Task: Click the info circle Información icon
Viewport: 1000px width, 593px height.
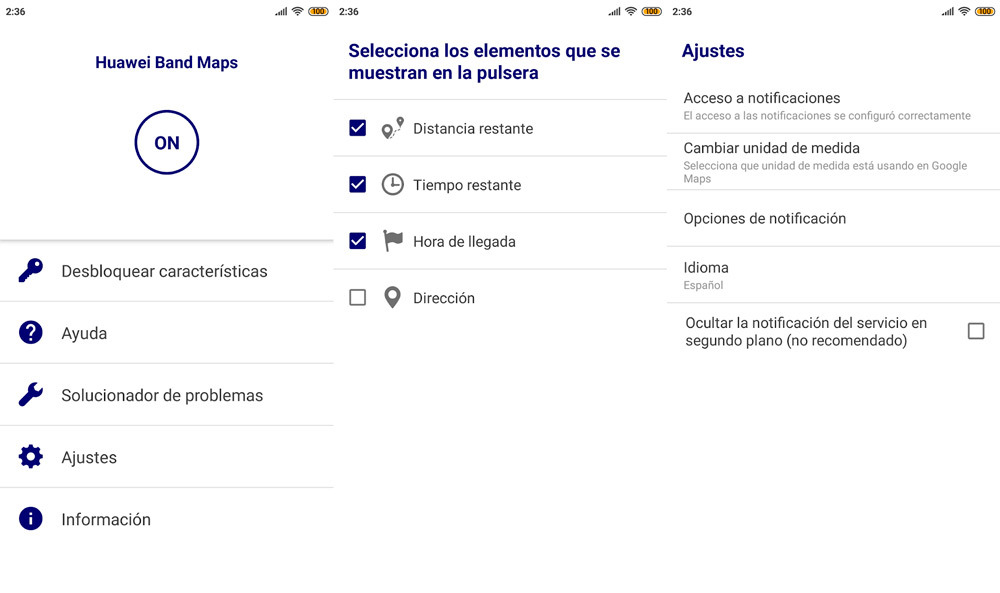Action: point(31,519)
